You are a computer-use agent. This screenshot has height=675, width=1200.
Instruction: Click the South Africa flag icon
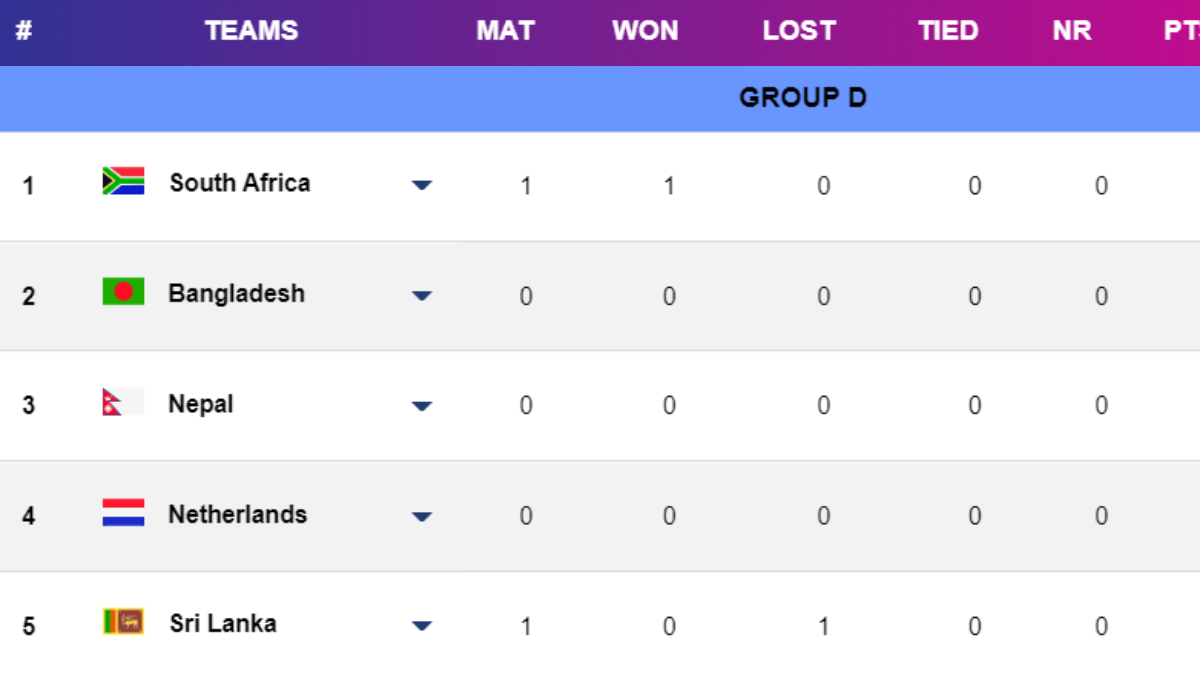click(123, 181)
